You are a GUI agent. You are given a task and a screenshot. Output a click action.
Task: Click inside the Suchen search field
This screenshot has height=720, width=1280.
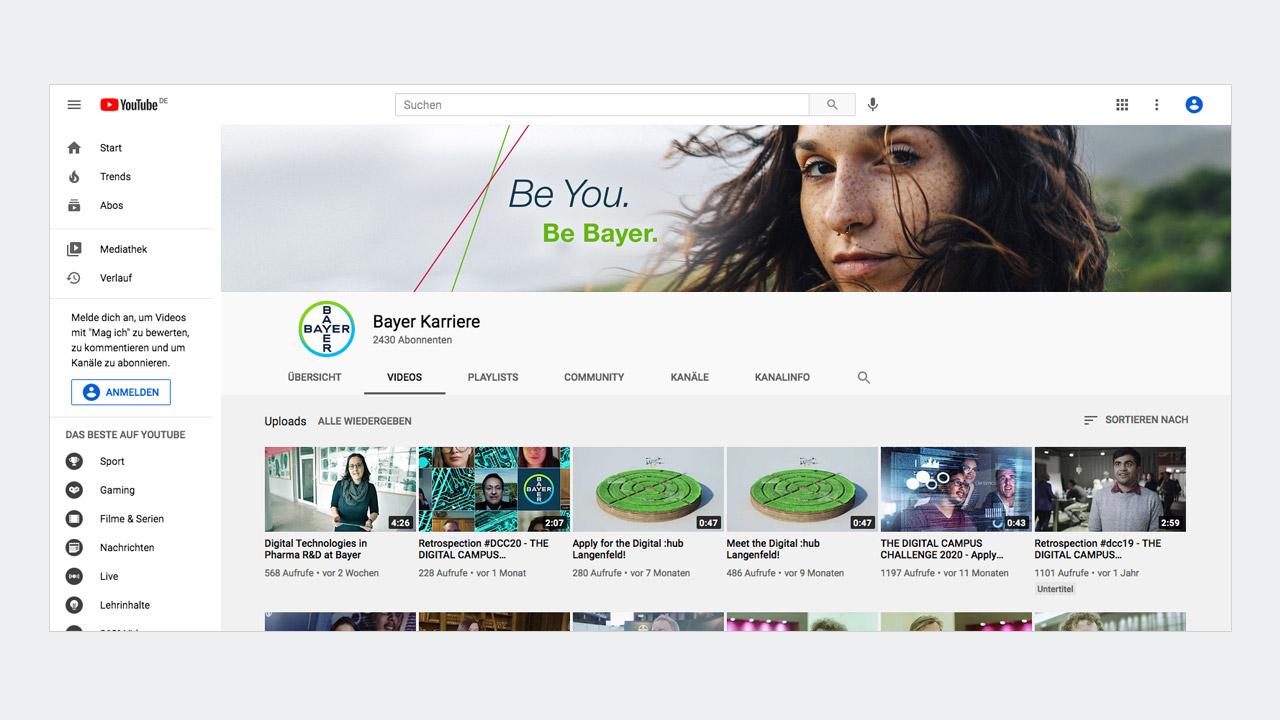pyautogui.click(x=602, y=105)
